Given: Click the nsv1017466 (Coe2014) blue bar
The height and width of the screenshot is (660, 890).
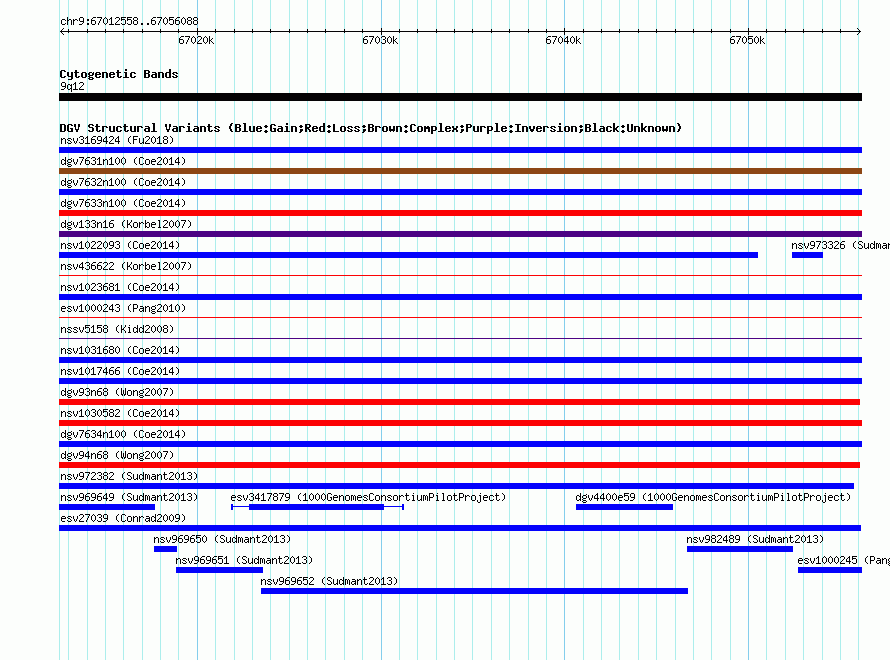Looking at the screenshot, I should click(460, 381).
